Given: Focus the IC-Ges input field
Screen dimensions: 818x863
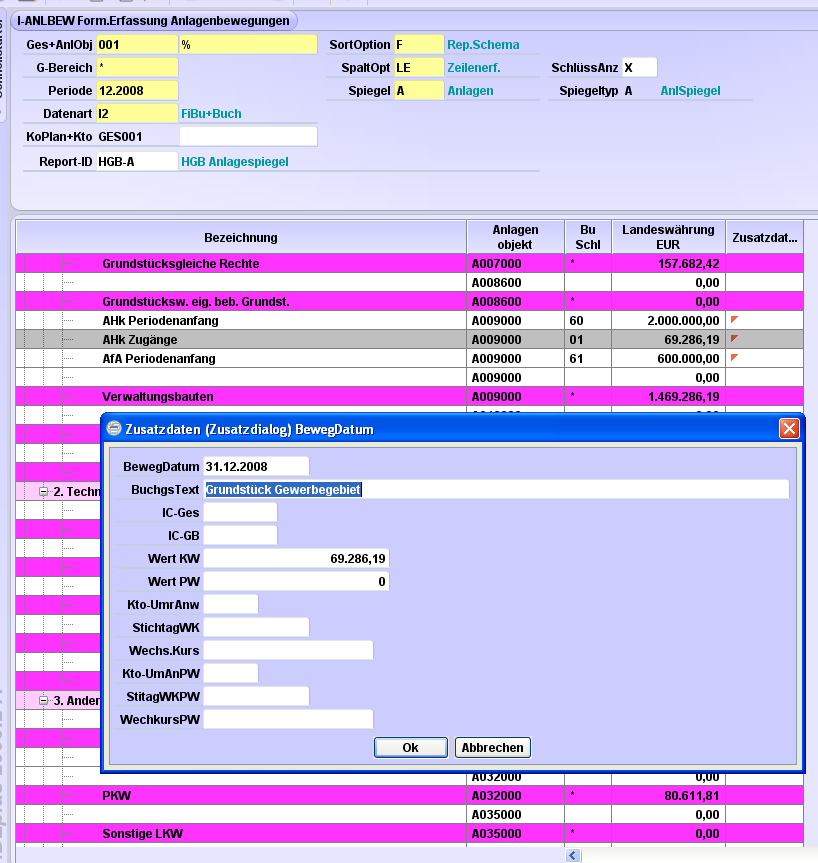Looking at the screenshot, I should pos(240,512).
